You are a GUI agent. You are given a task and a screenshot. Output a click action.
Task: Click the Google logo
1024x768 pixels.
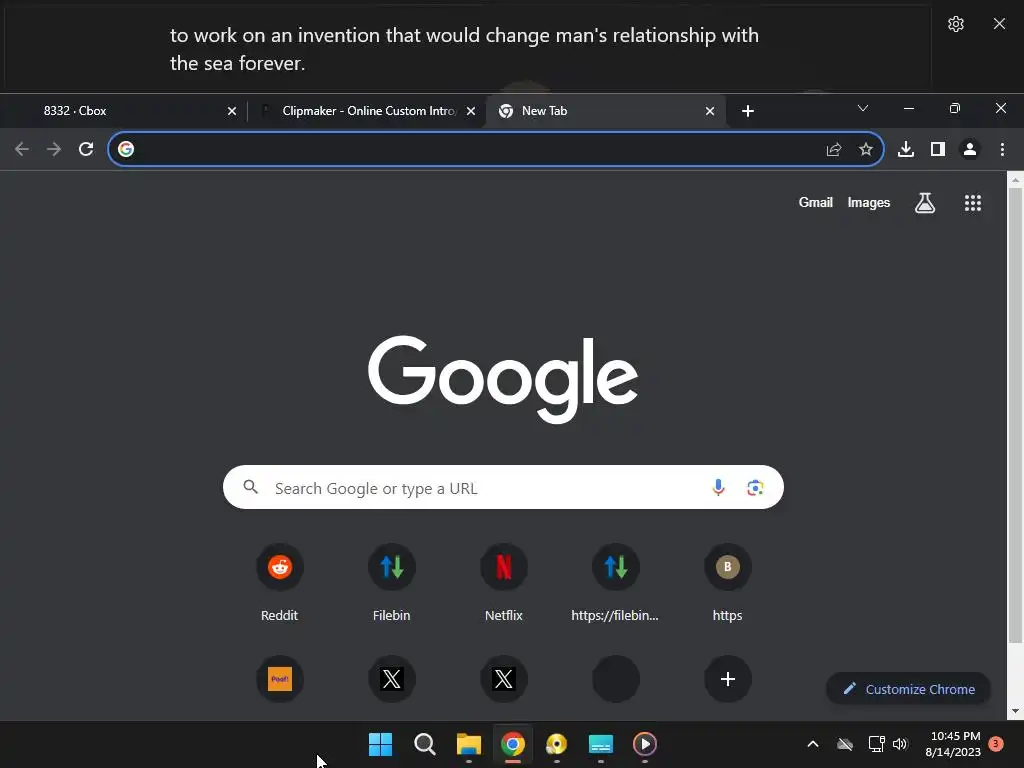point(503,379)
